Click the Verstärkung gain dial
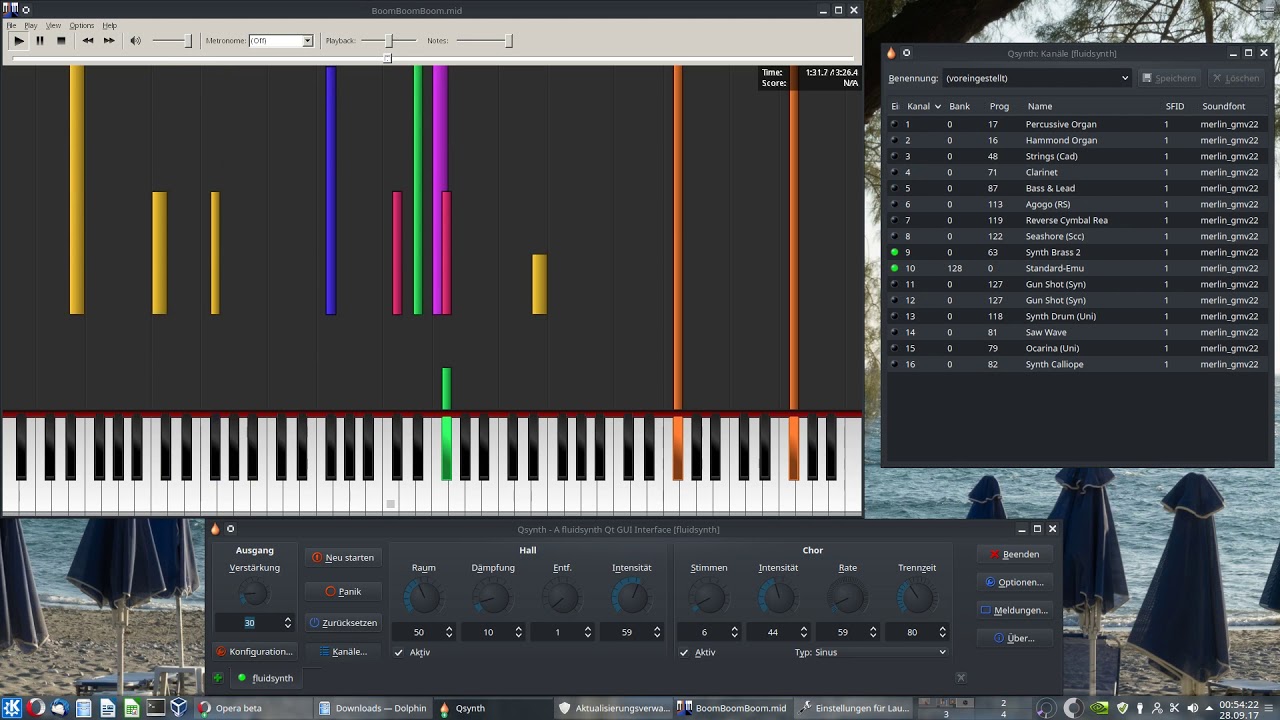 coord(254,594)
